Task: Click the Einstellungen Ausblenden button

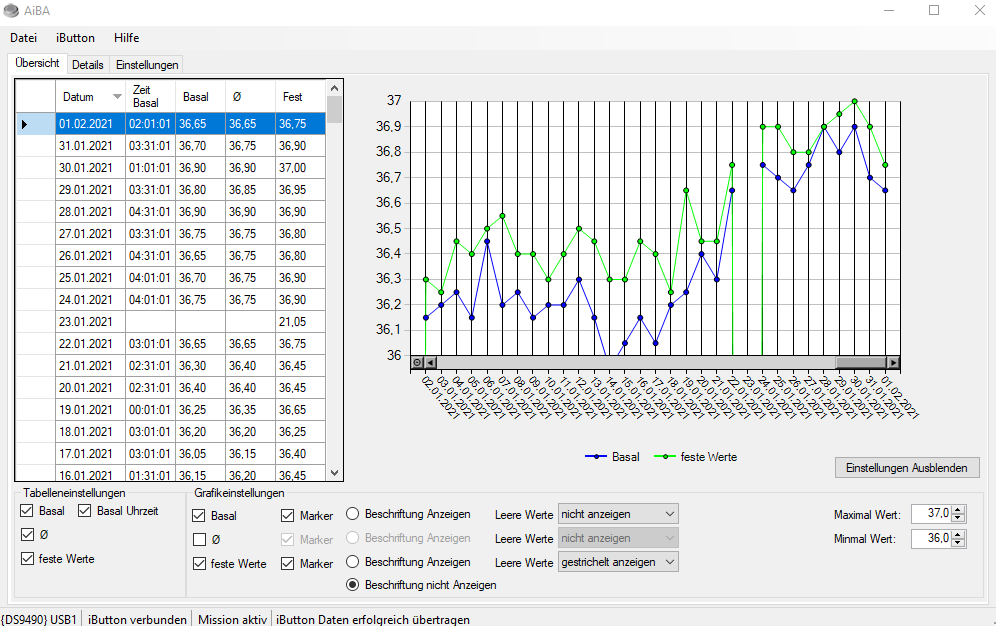Action: [x=907, y=468]
